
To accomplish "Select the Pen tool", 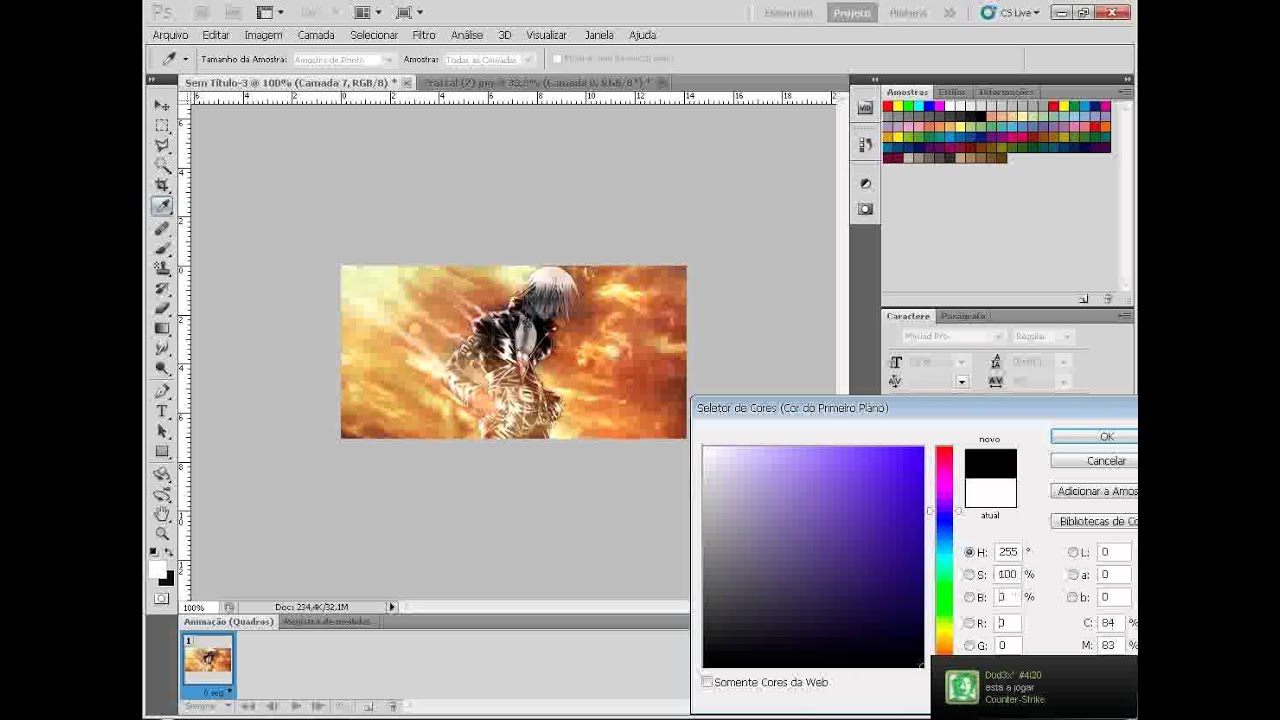I will (162, 391).
